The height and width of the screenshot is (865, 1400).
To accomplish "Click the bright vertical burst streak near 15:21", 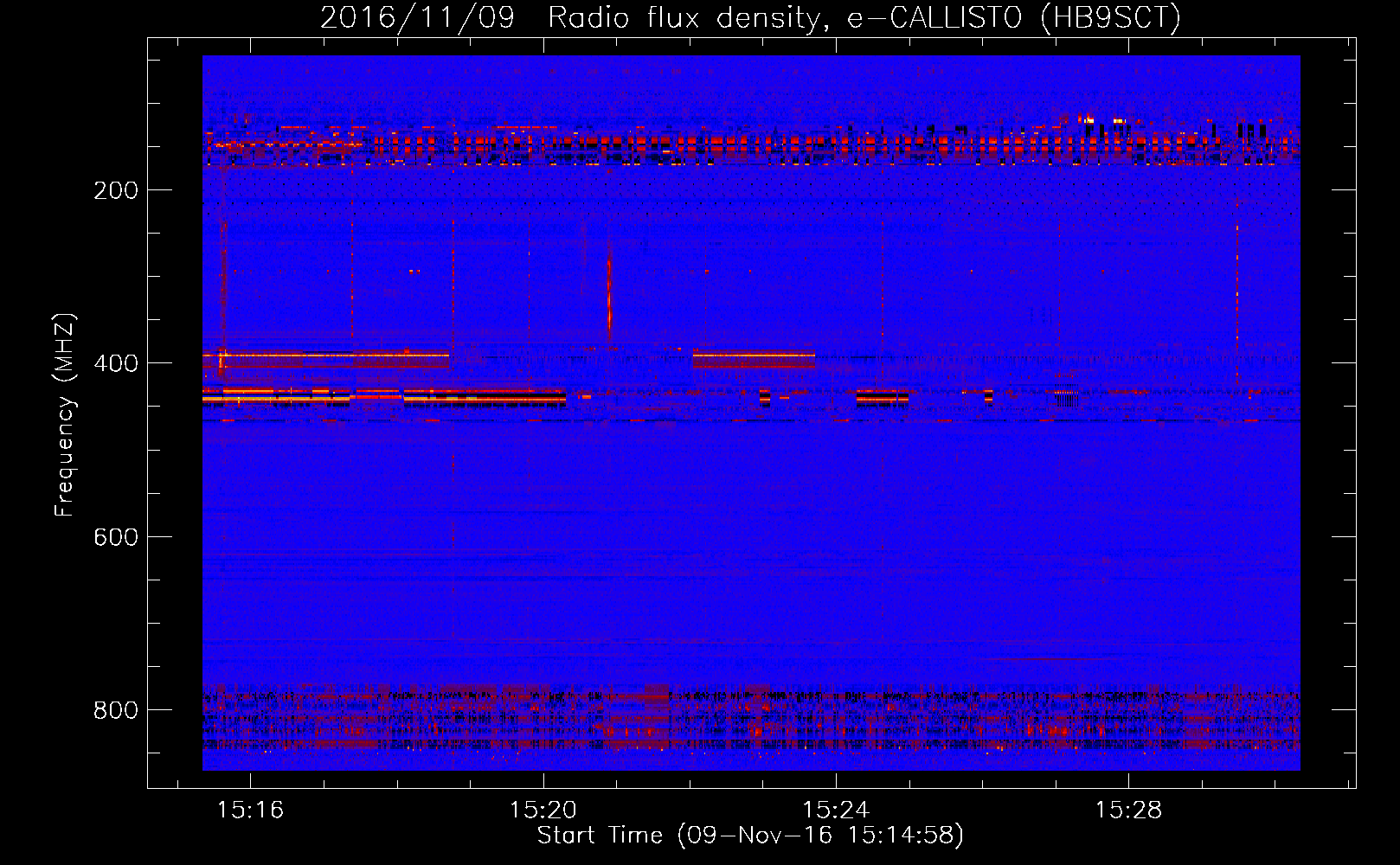I will [609, 294].
